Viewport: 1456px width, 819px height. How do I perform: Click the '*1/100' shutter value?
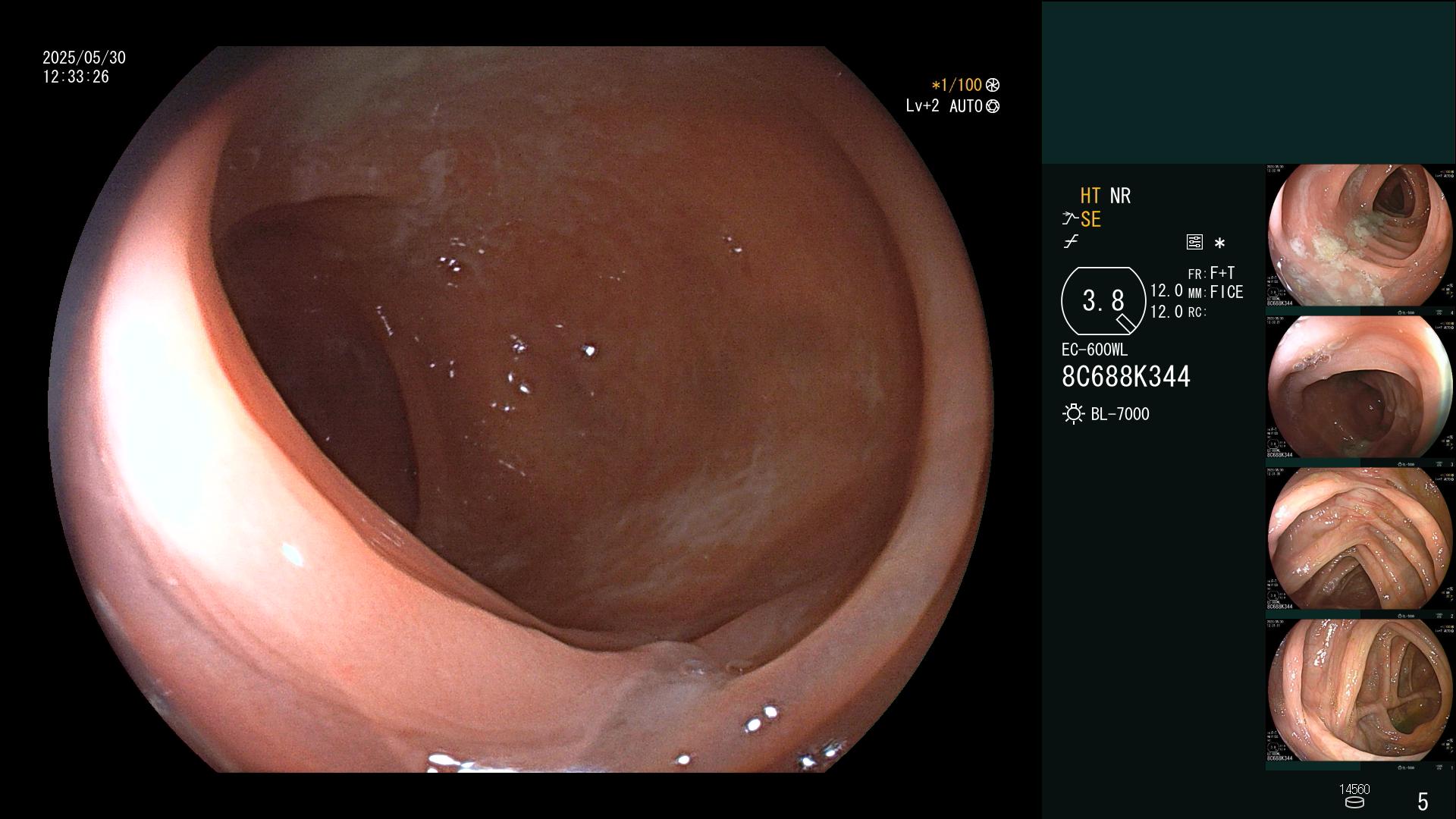[956, 86]
